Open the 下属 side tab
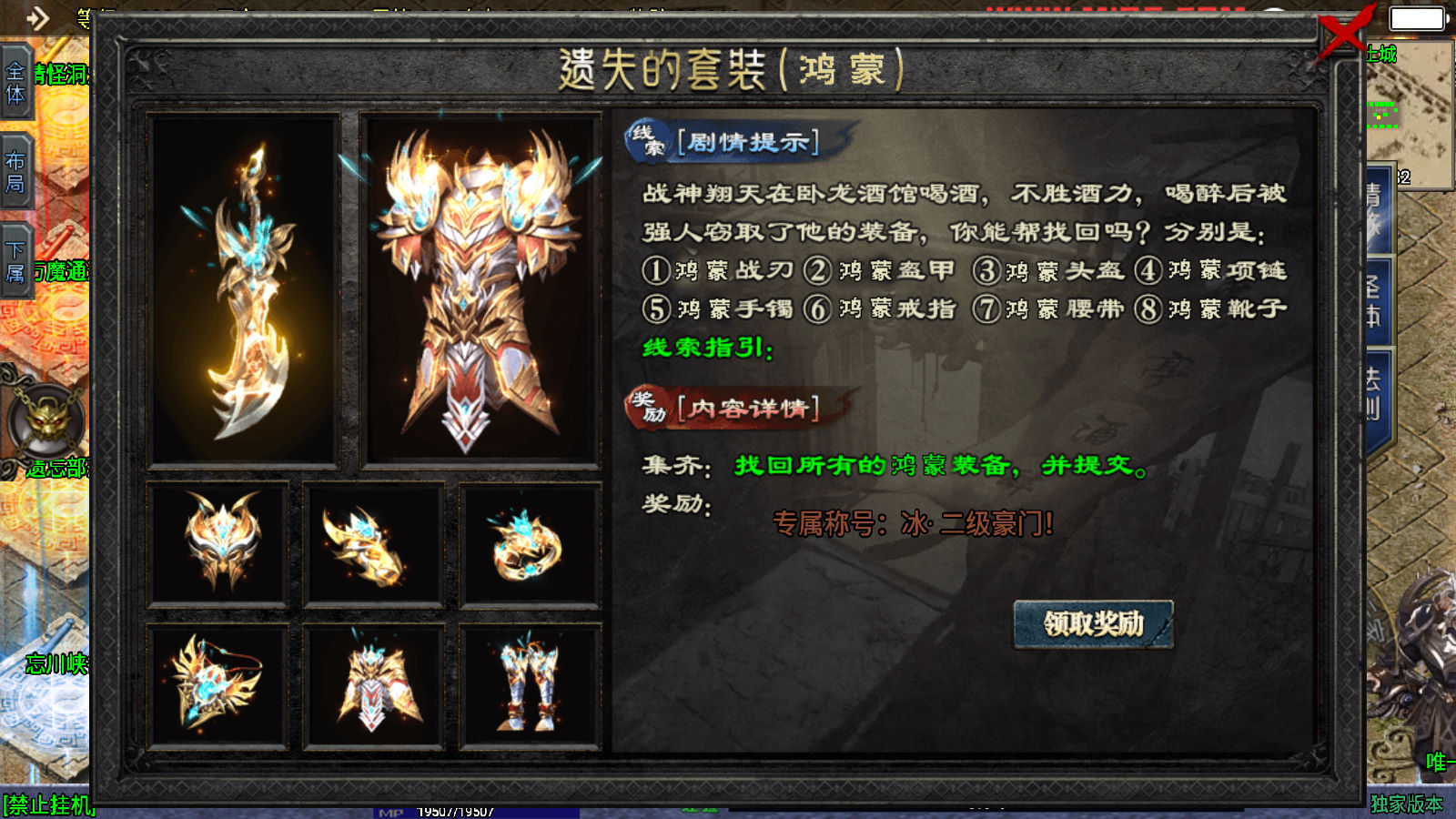The width and height of the screenshot is (1456, 819). coord(16,260)
